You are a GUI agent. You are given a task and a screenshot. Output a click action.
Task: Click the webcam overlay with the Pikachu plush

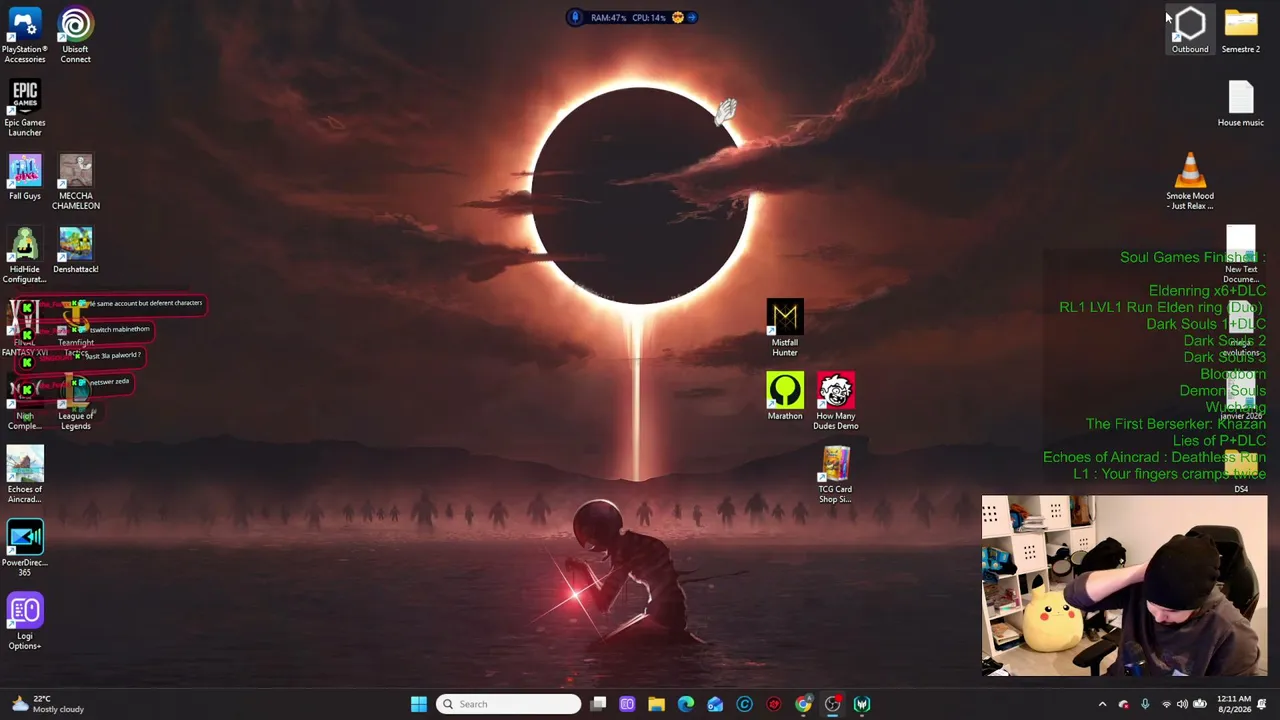click(1124, 585)
